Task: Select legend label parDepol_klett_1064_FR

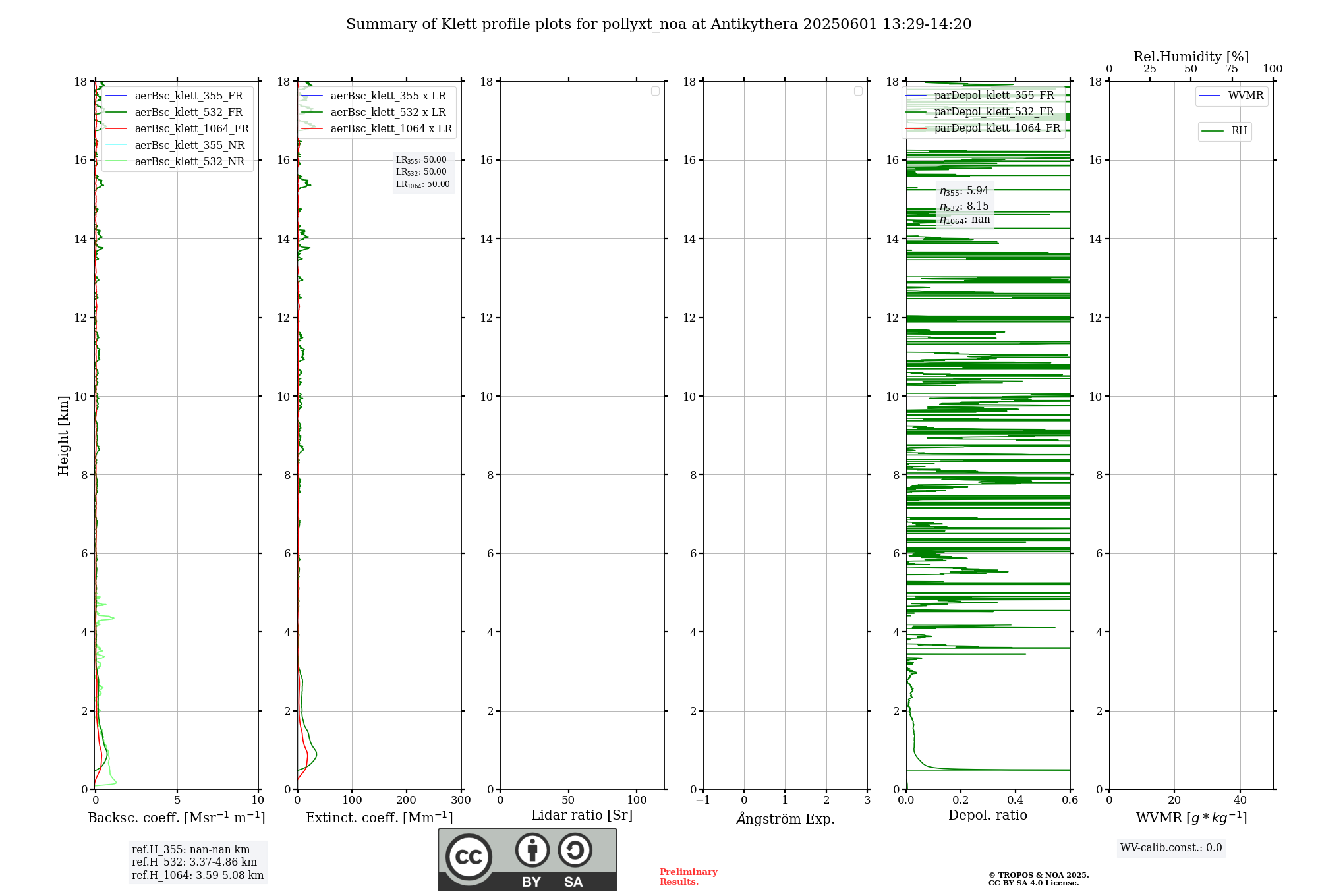Action: [997, 128]
